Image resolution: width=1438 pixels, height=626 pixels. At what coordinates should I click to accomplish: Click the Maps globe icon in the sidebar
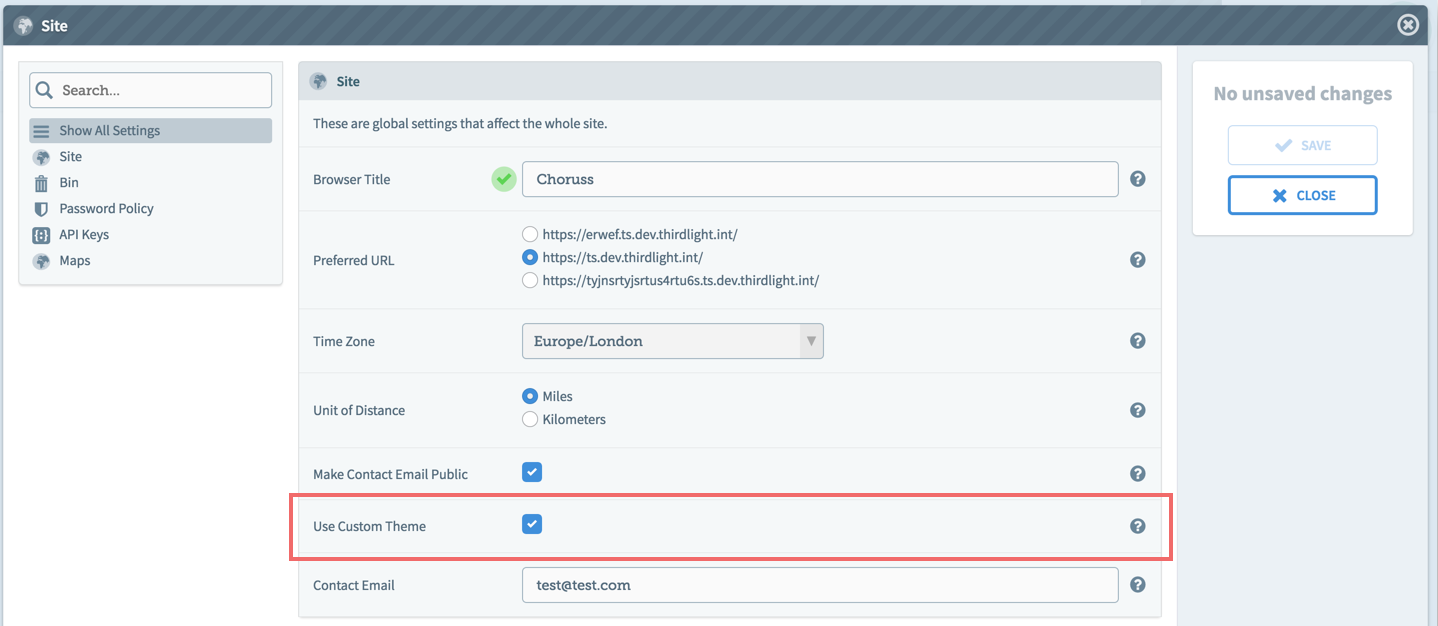[41, 261]
